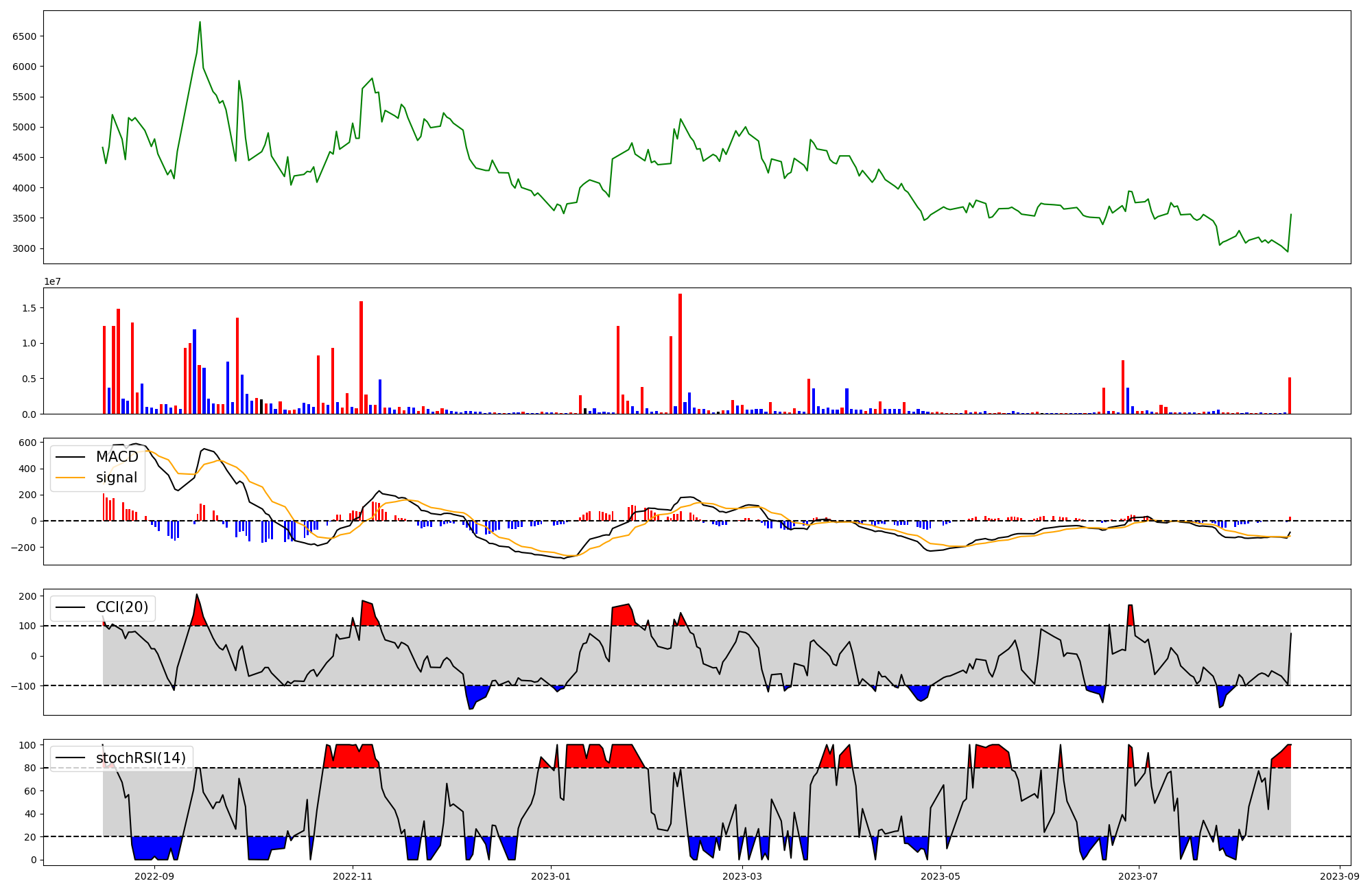Viewport: 1372px width, 892px height.
Task: Click the stochRSI(14) legend label
Action: click(x=141, y=758)
